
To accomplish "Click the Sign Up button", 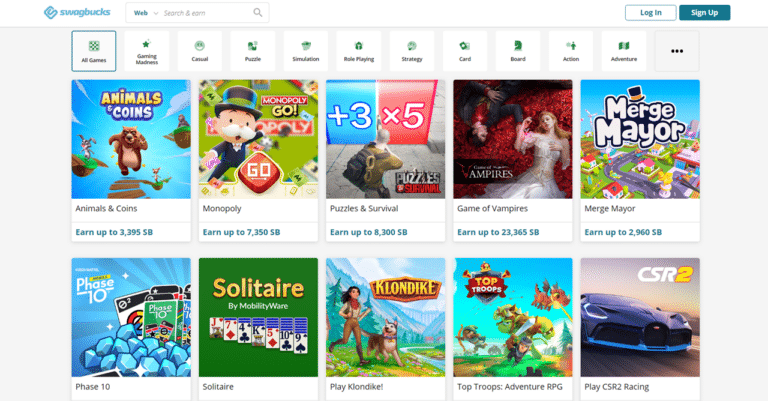I will 704,13.
